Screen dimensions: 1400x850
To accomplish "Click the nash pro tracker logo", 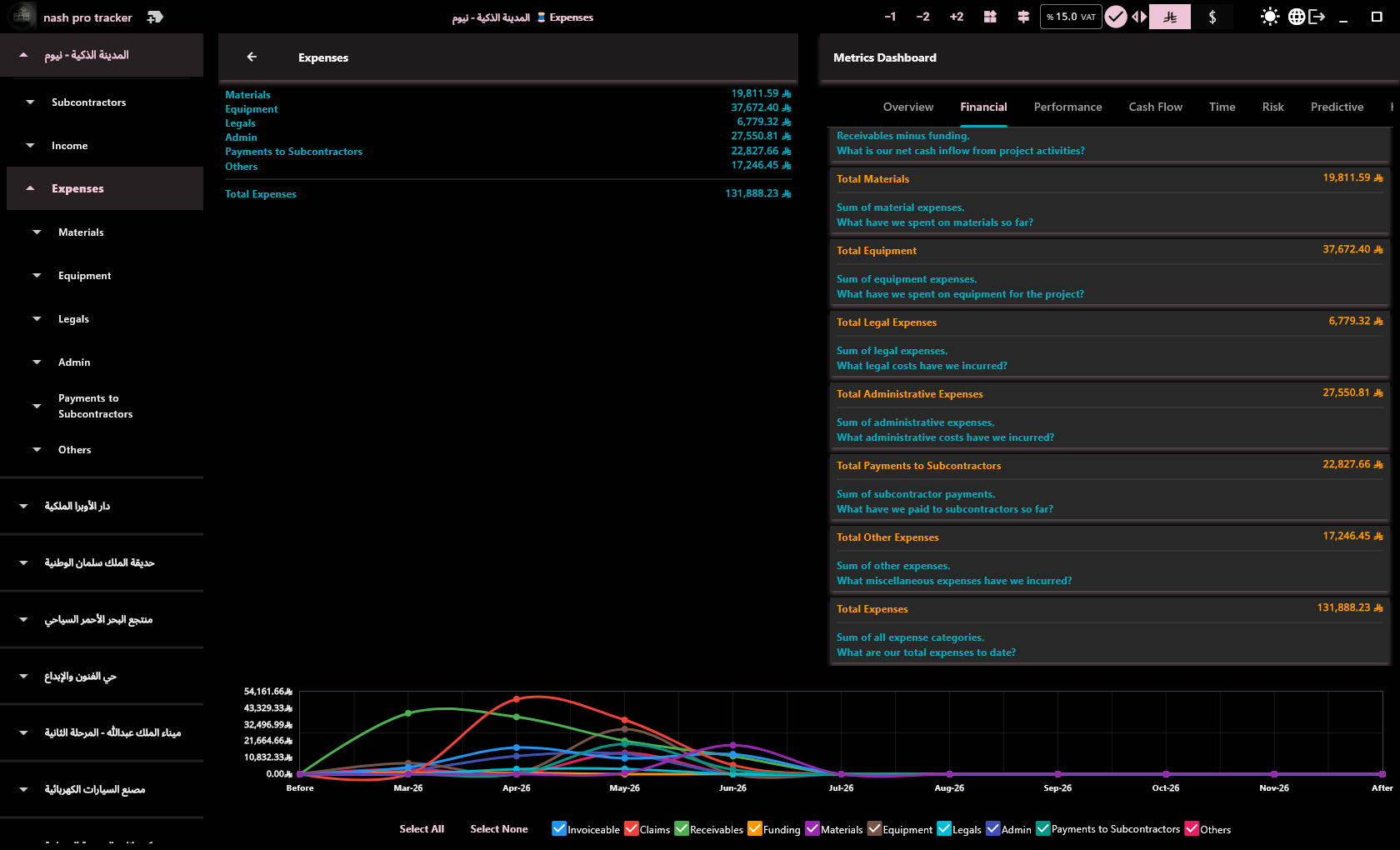I will click(x=22, y=16).
